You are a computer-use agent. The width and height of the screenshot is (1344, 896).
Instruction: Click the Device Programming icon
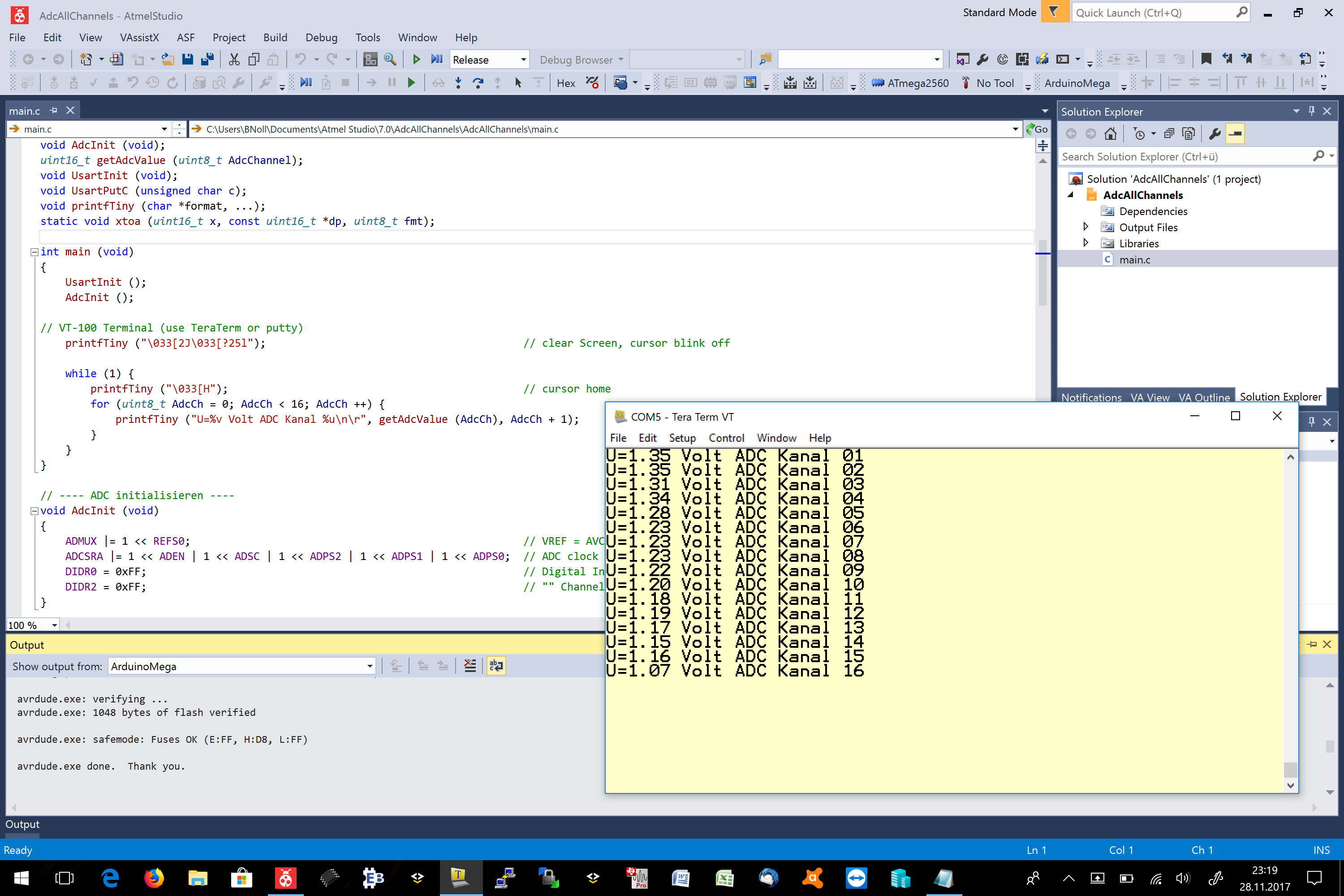click(x=1042, y=60)
